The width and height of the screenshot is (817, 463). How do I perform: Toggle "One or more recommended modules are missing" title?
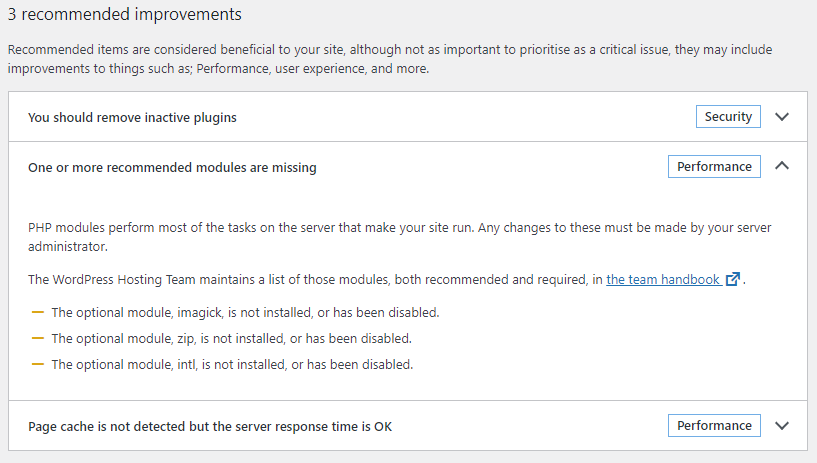(172, 168)
